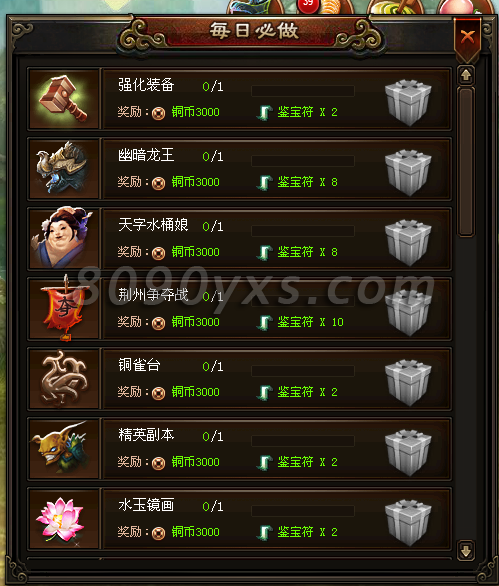499x586 pixels.
Task: Select the bronze phoenix icon for 铜雀台
Action: click(x=64, y=378)
